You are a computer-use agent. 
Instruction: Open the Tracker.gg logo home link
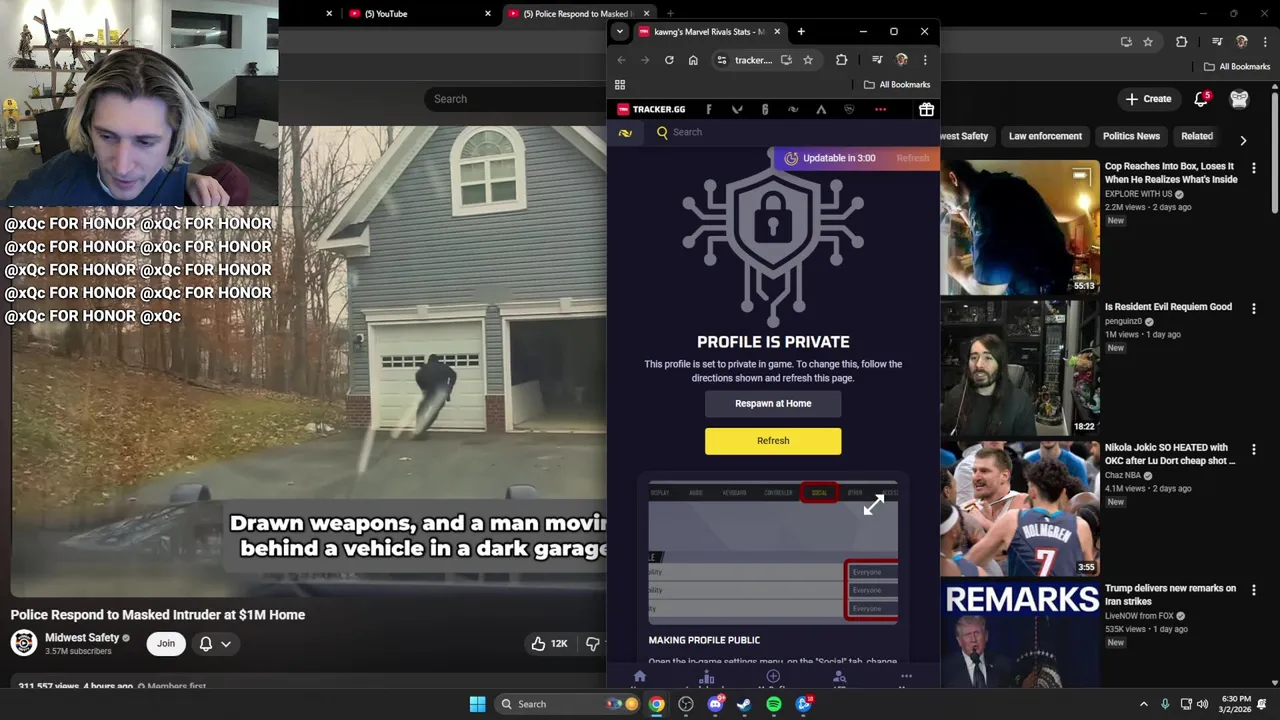click(x=651, y=109)
